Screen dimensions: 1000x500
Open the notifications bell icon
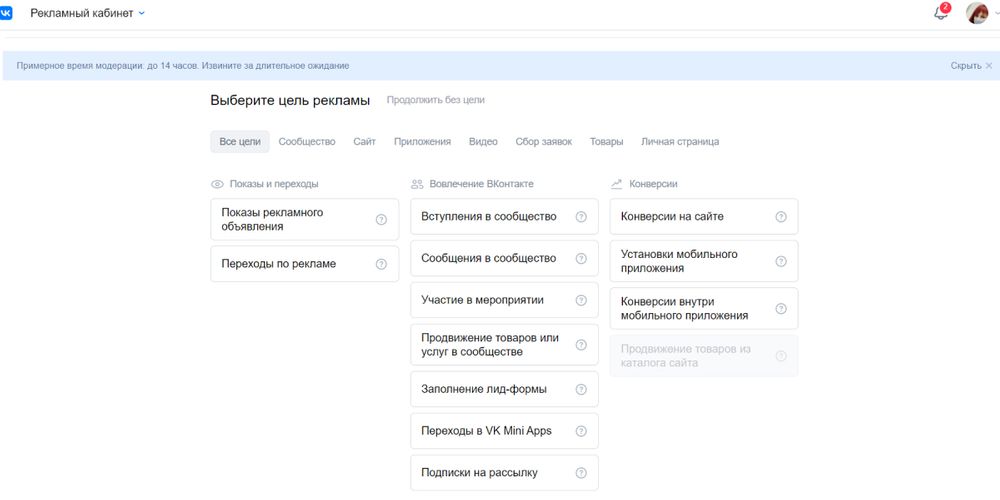click(x=941, y=12)
